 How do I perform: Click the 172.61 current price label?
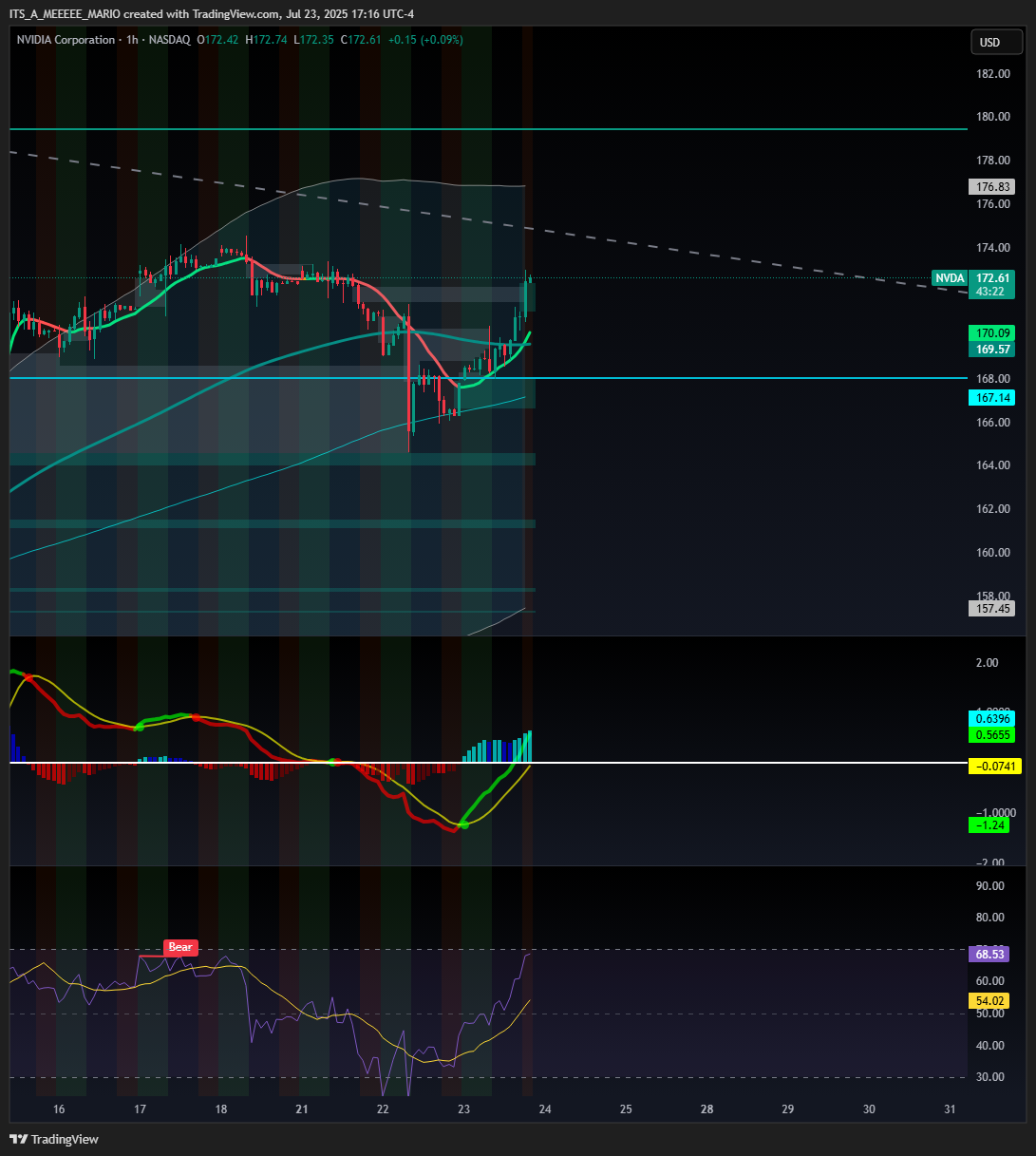pyautogui.click(x=991, y=277)
